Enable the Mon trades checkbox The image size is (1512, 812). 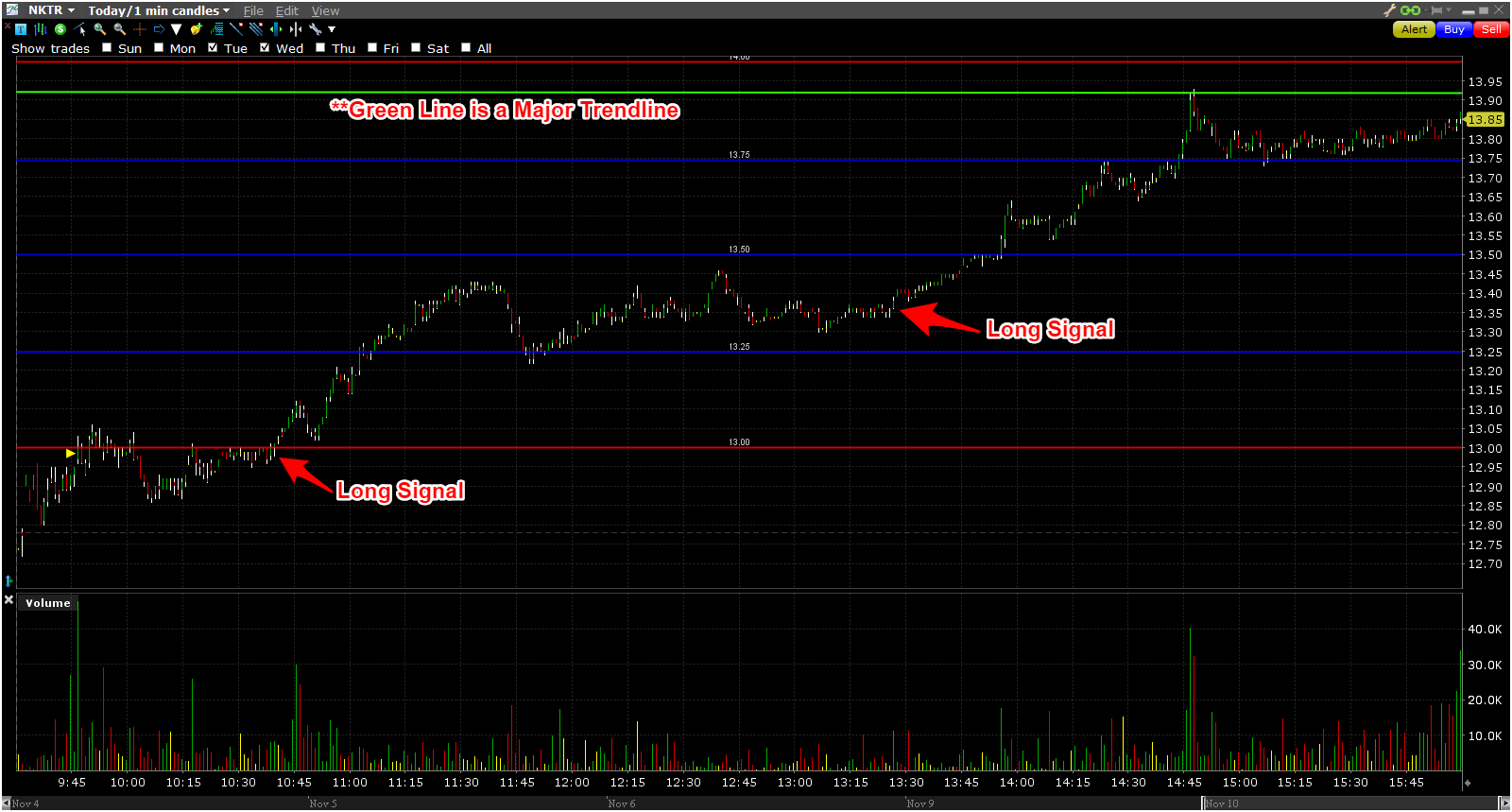159,47
